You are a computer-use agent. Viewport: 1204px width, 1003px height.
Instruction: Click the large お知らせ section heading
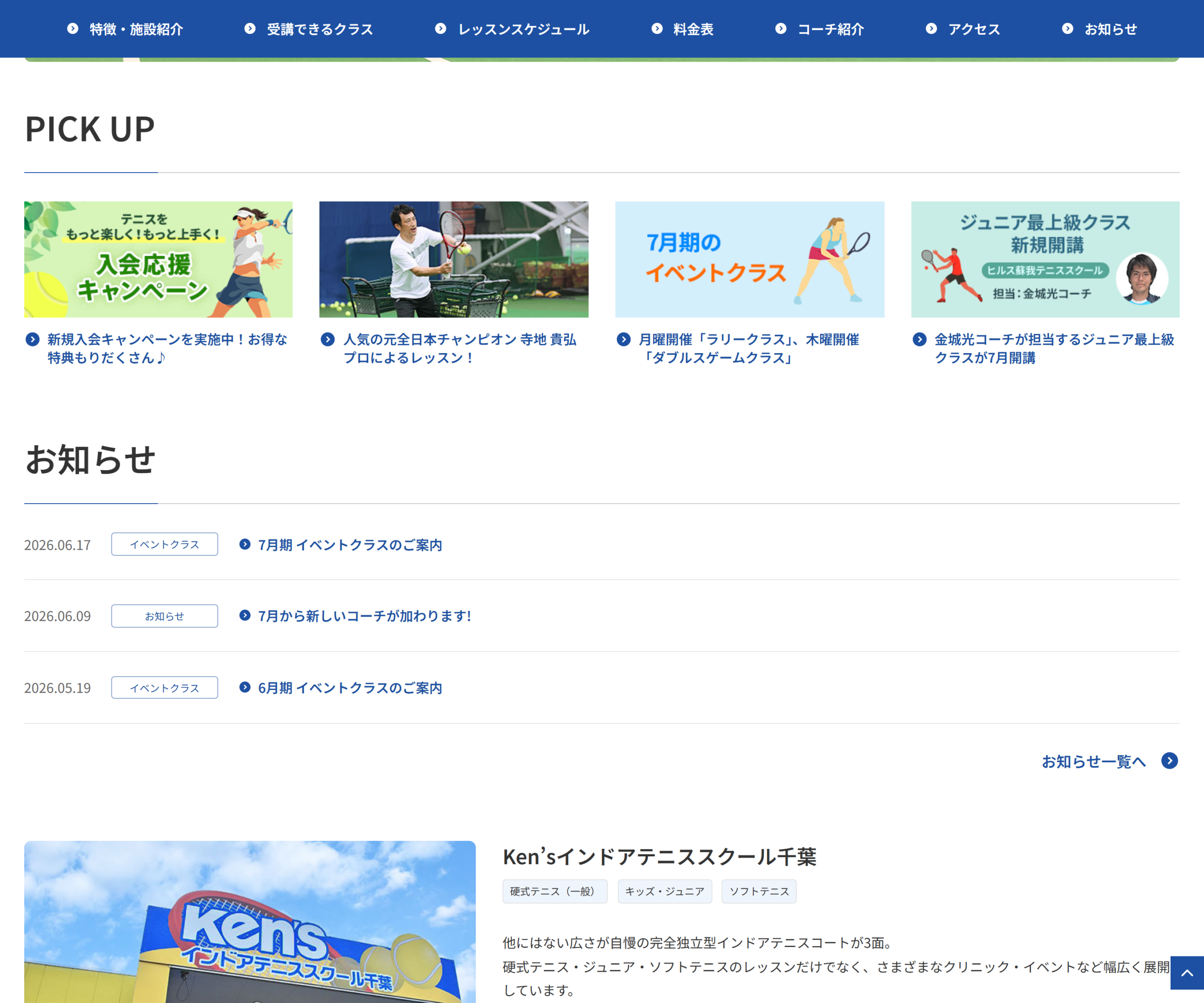pyautogui.click(x=90, y=460)
